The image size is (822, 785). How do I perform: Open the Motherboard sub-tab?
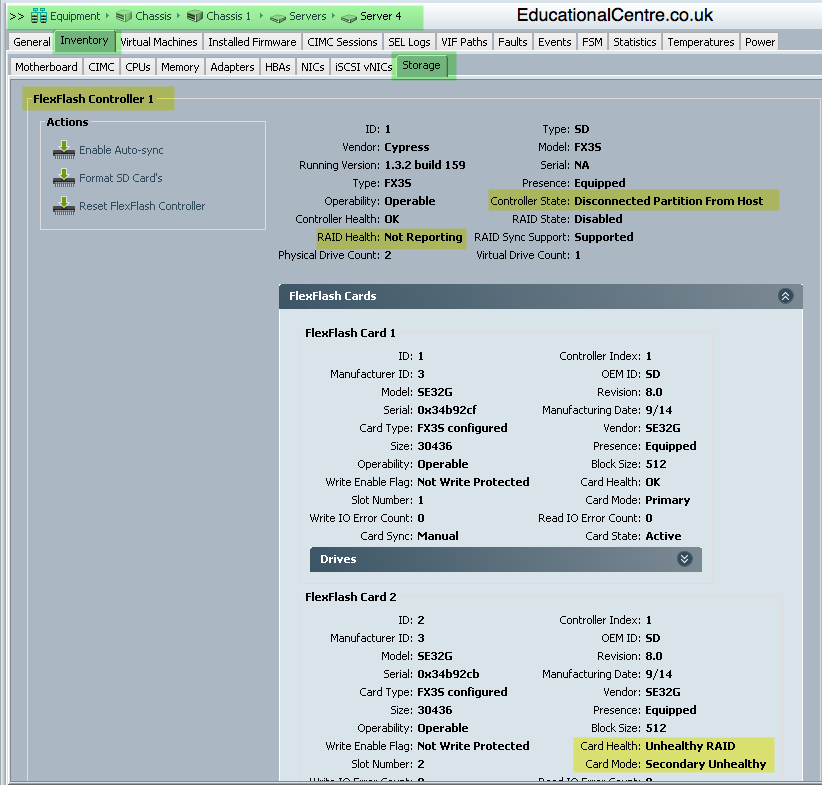[46, 67]
